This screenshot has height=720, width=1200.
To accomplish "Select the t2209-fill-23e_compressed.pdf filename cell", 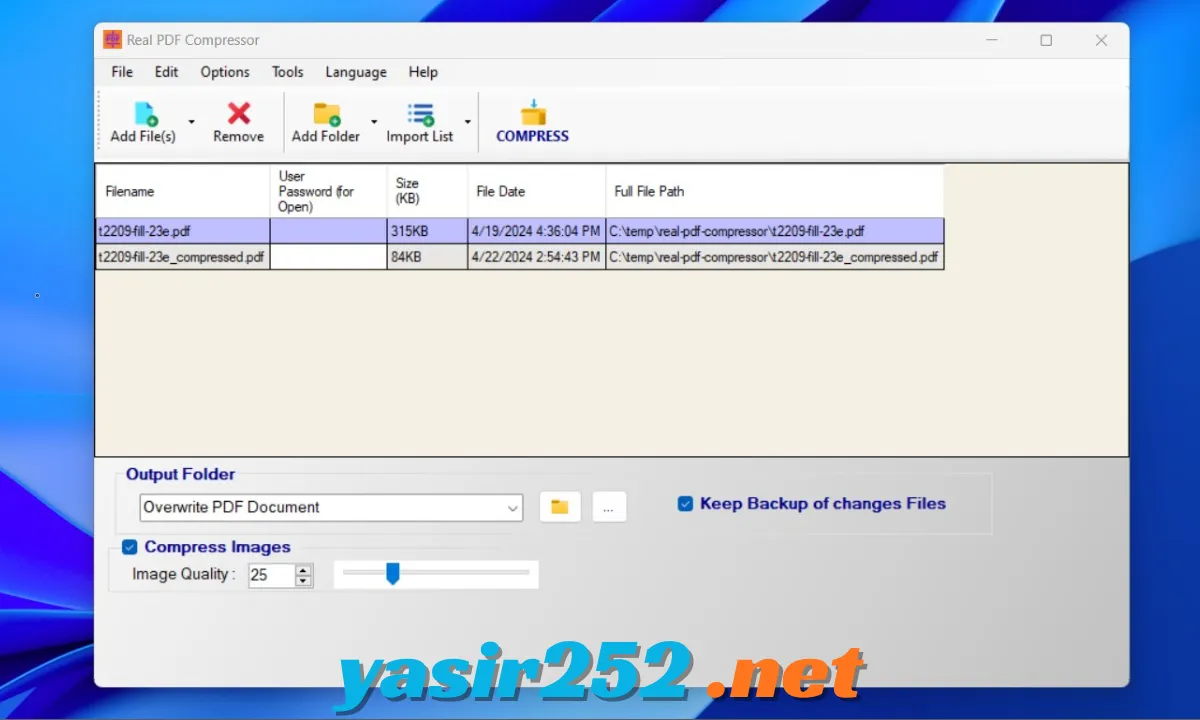I will coord(183,257).
